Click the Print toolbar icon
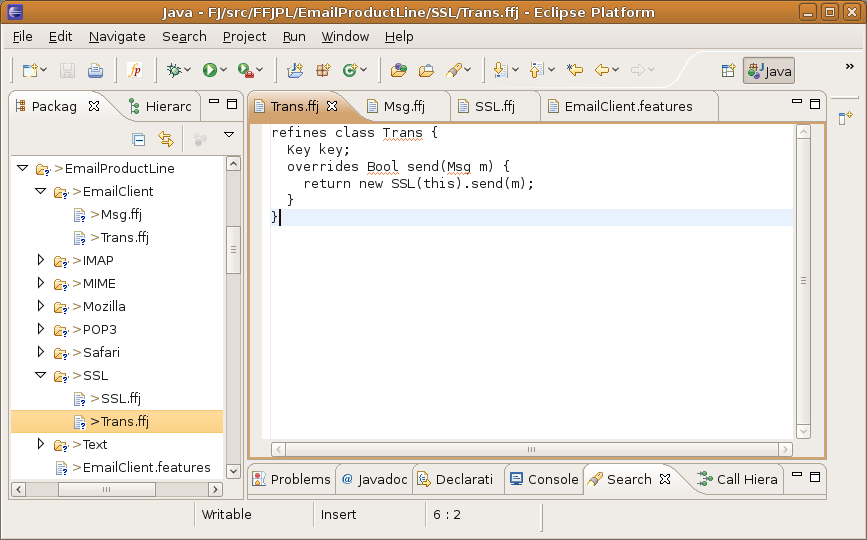Viewport: 867px width, 540px height. [x=95, y=70]
